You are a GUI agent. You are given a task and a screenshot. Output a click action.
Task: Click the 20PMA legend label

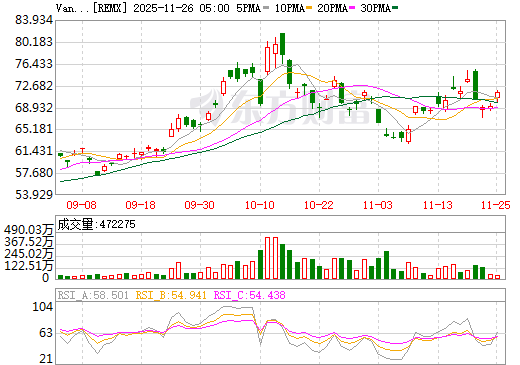(332, 8)
